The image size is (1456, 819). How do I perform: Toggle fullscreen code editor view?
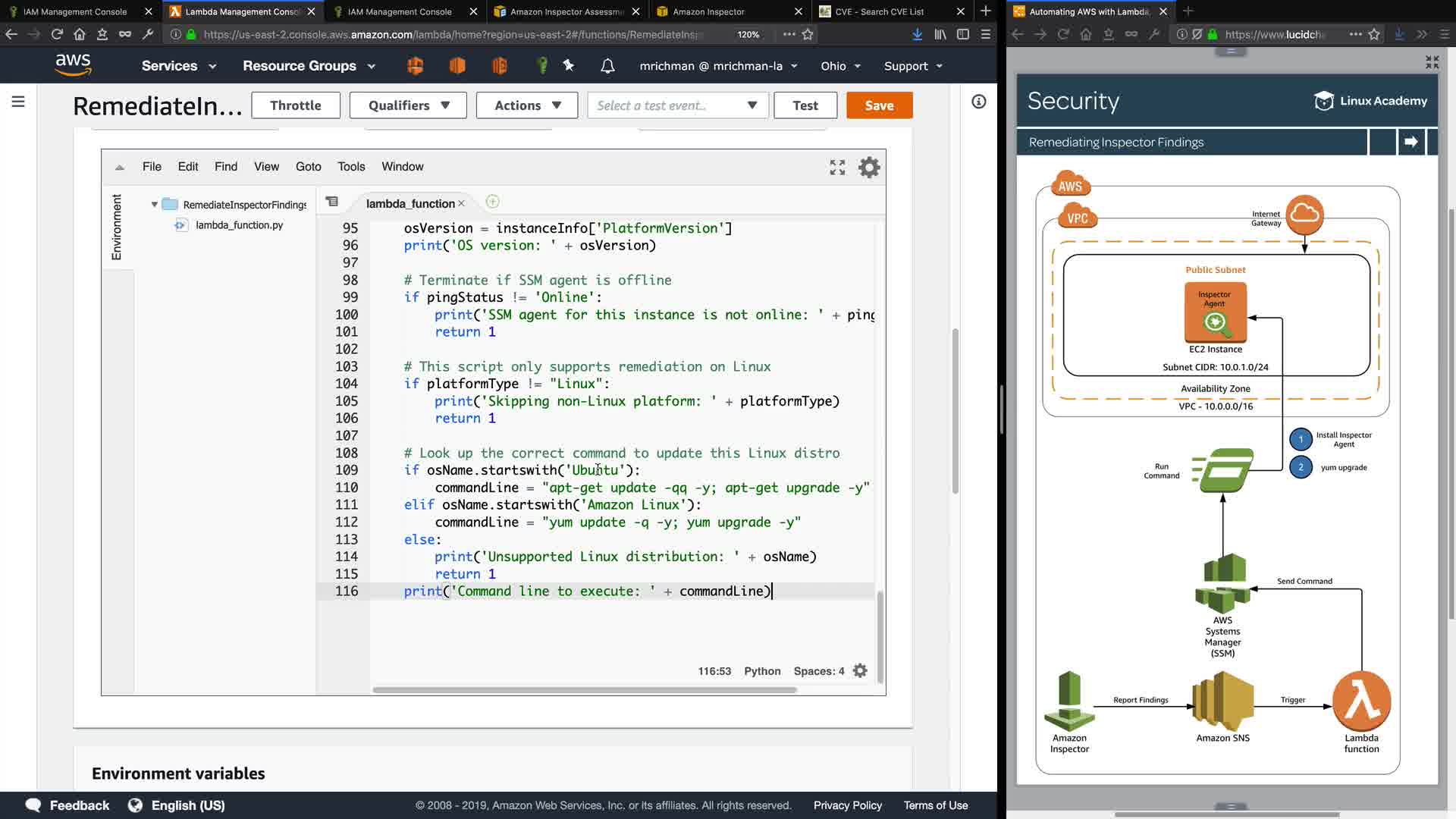(837, 168)
